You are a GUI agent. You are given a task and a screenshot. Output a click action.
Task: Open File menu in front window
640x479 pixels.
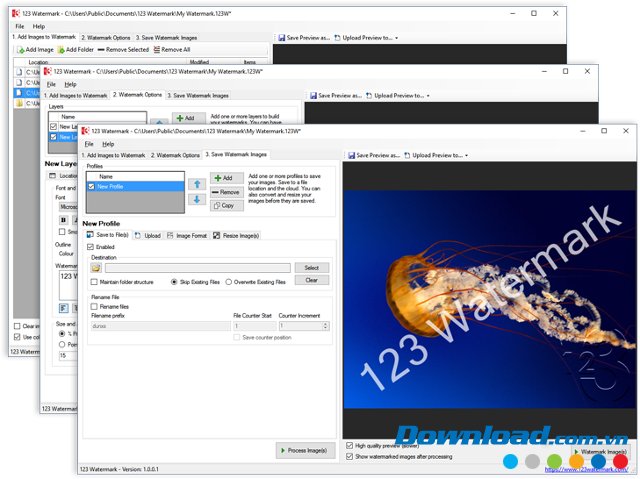point(89,144)
